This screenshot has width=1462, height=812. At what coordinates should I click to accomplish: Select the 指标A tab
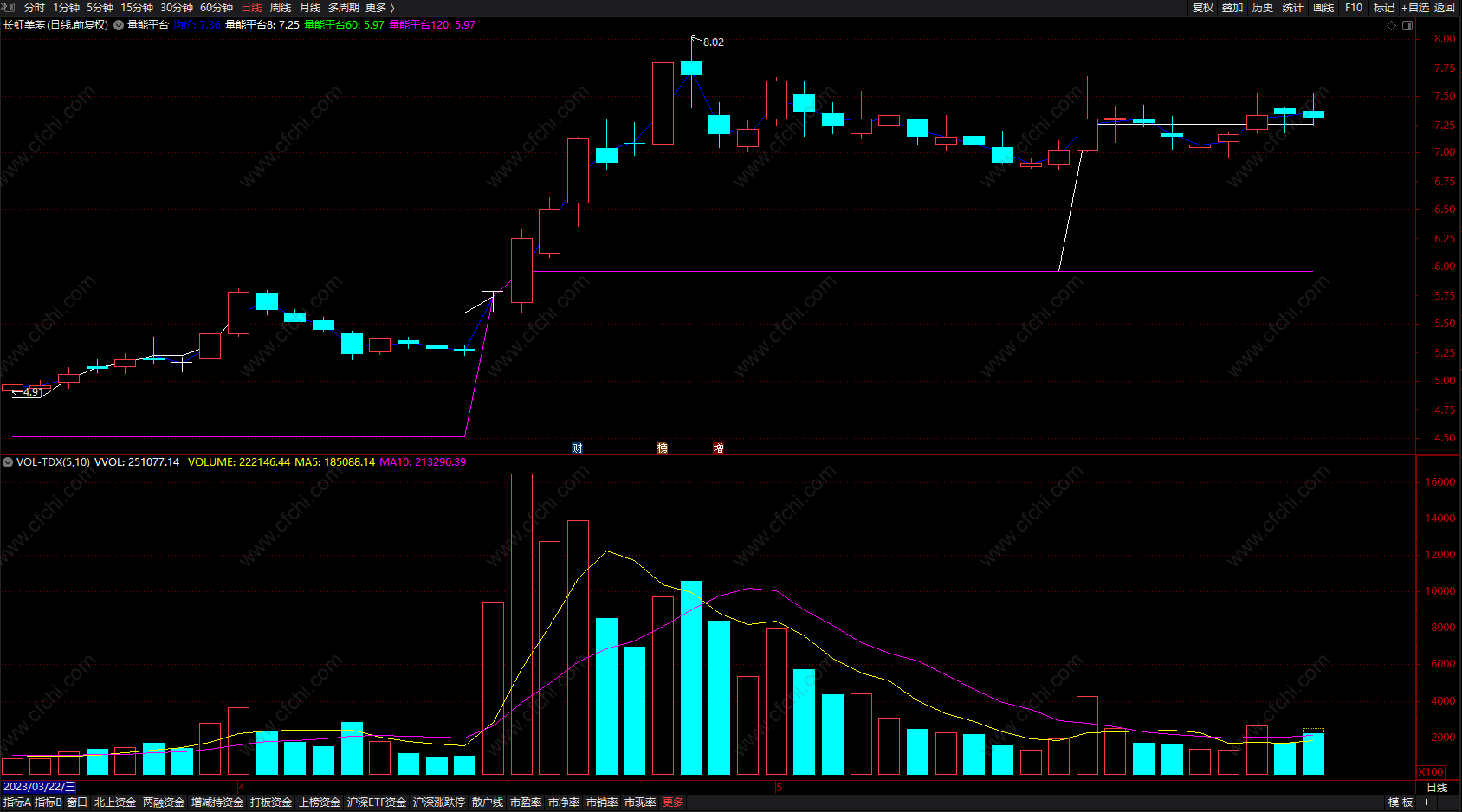pos(17,802)
